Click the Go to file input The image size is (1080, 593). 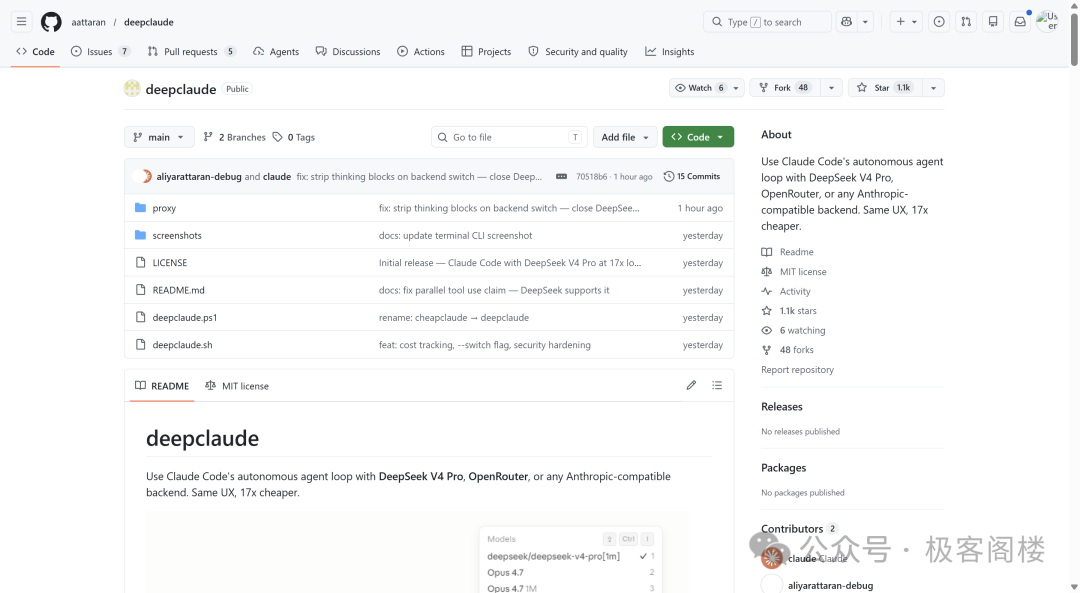[x=509, y=137]
